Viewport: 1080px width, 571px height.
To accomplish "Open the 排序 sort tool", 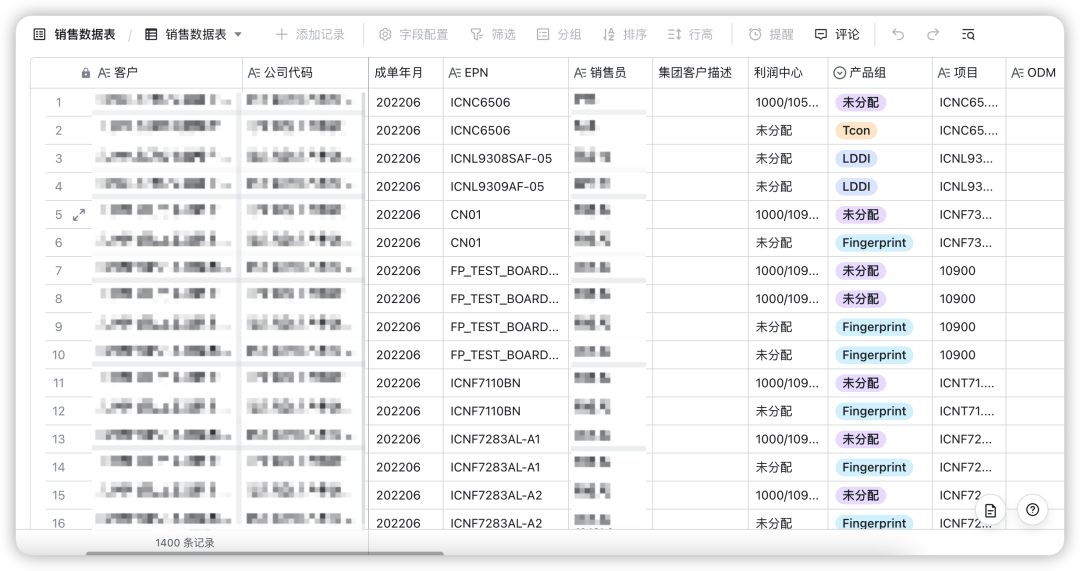I will tap(625, 35).
